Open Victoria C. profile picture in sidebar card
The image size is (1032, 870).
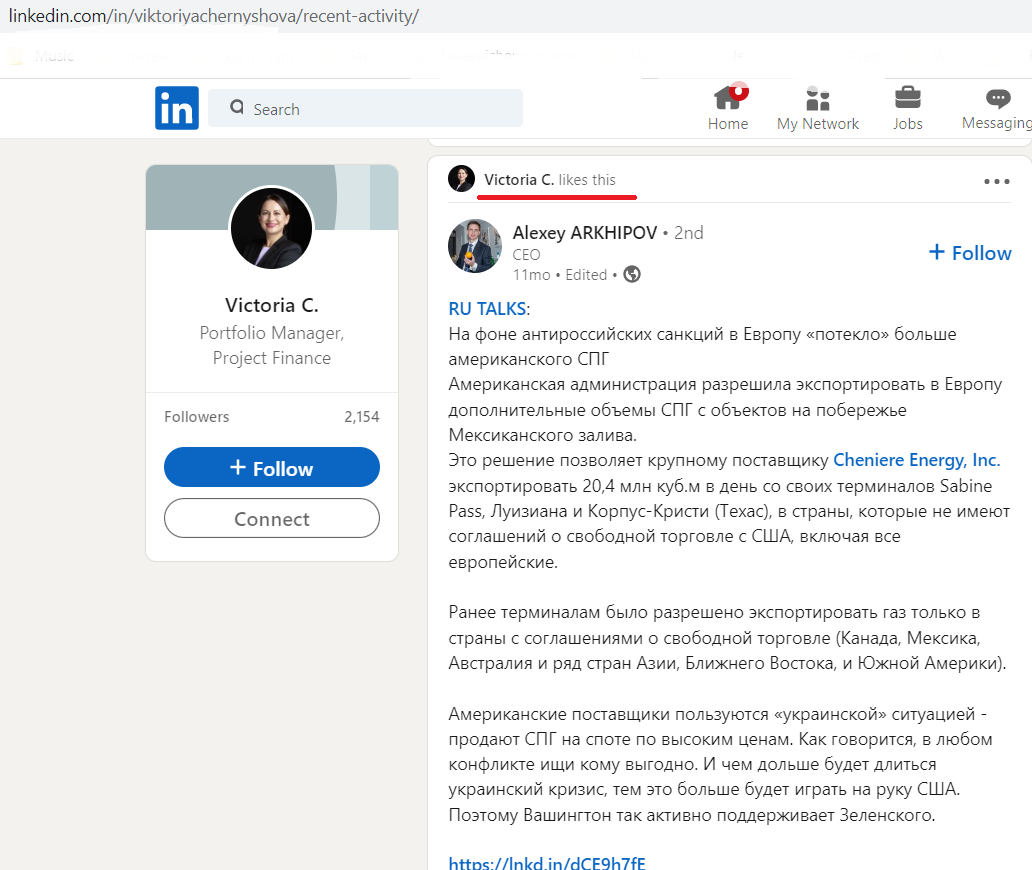271,228
